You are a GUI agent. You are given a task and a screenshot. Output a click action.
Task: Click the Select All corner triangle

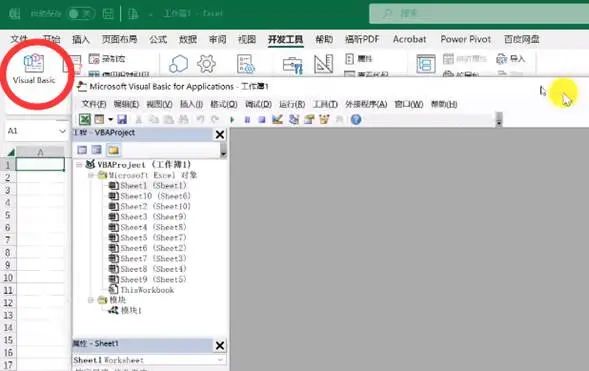10,152
